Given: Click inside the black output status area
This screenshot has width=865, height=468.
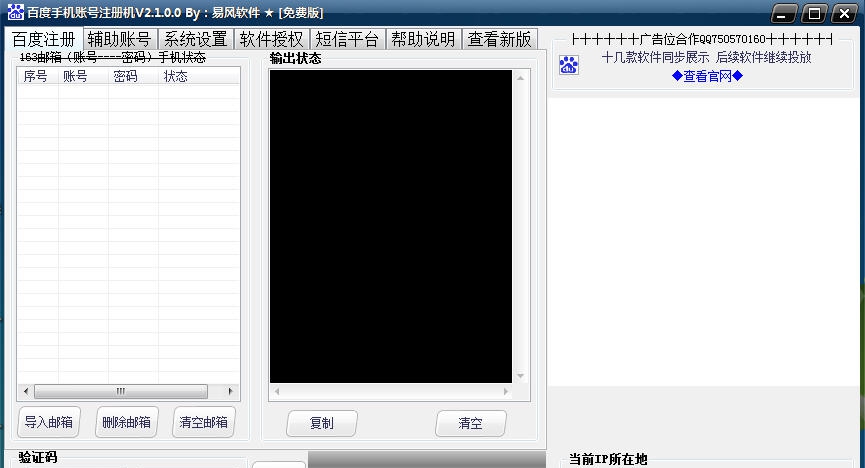Looking at the screenshot, I should tap(391, 226).
